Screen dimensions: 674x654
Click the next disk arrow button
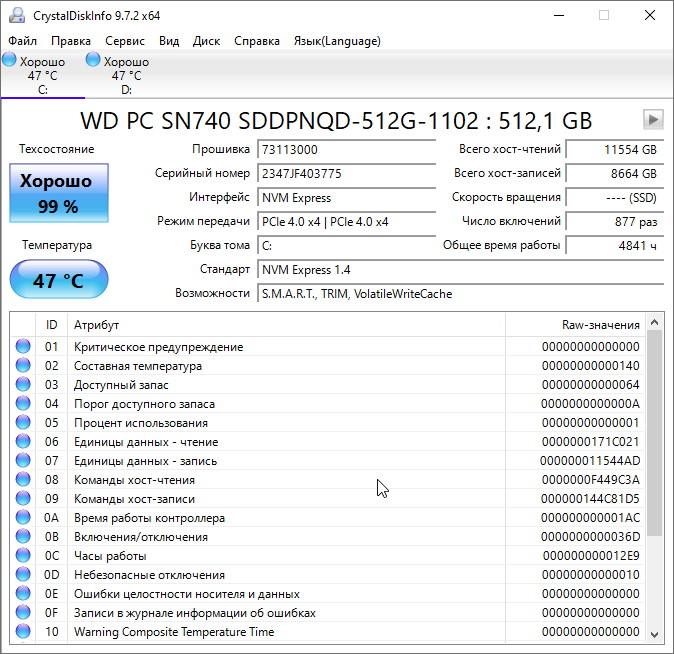point(653,119)
